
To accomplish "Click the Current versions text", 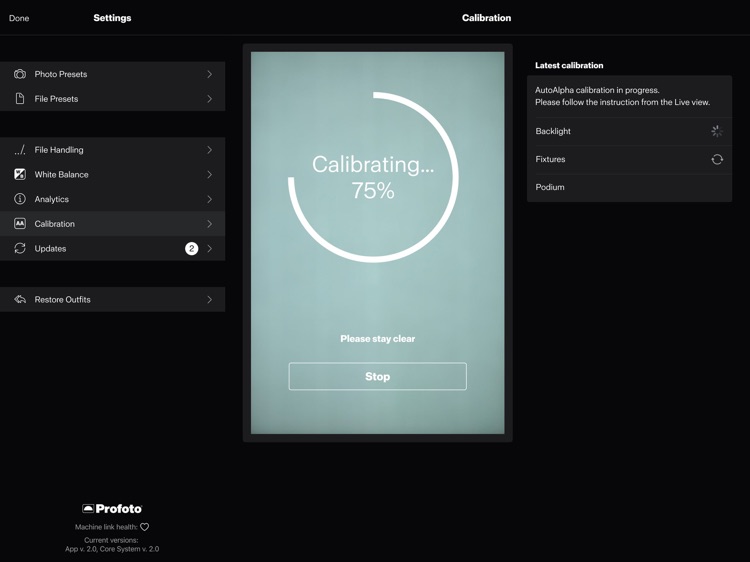I will pyautogui.click(x=112, y=544).
